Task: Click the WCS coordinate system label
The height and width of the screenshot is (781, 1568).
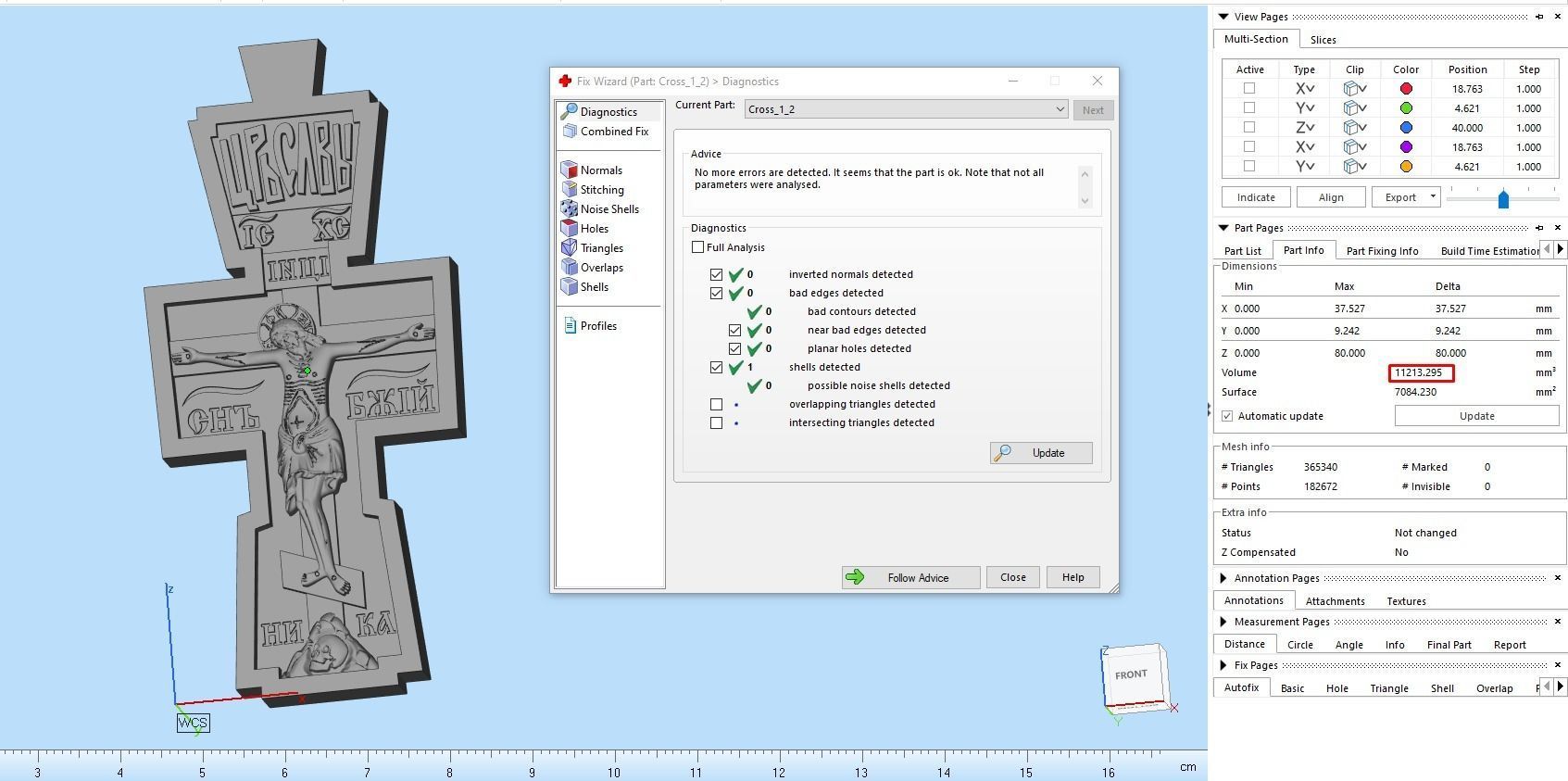Action: click(193, 723)
